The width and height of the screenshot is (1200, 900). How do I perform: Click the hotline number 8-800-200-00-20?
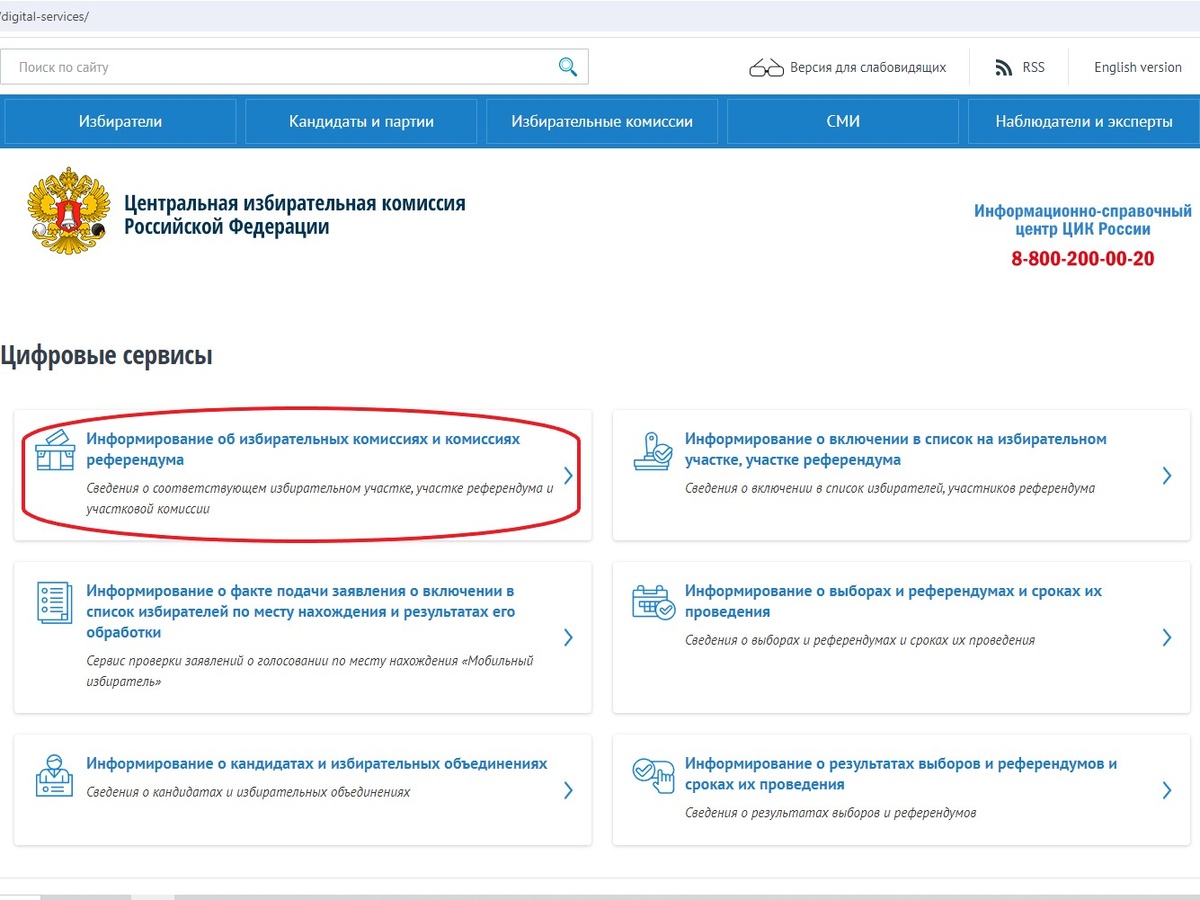click(1083, 258)
